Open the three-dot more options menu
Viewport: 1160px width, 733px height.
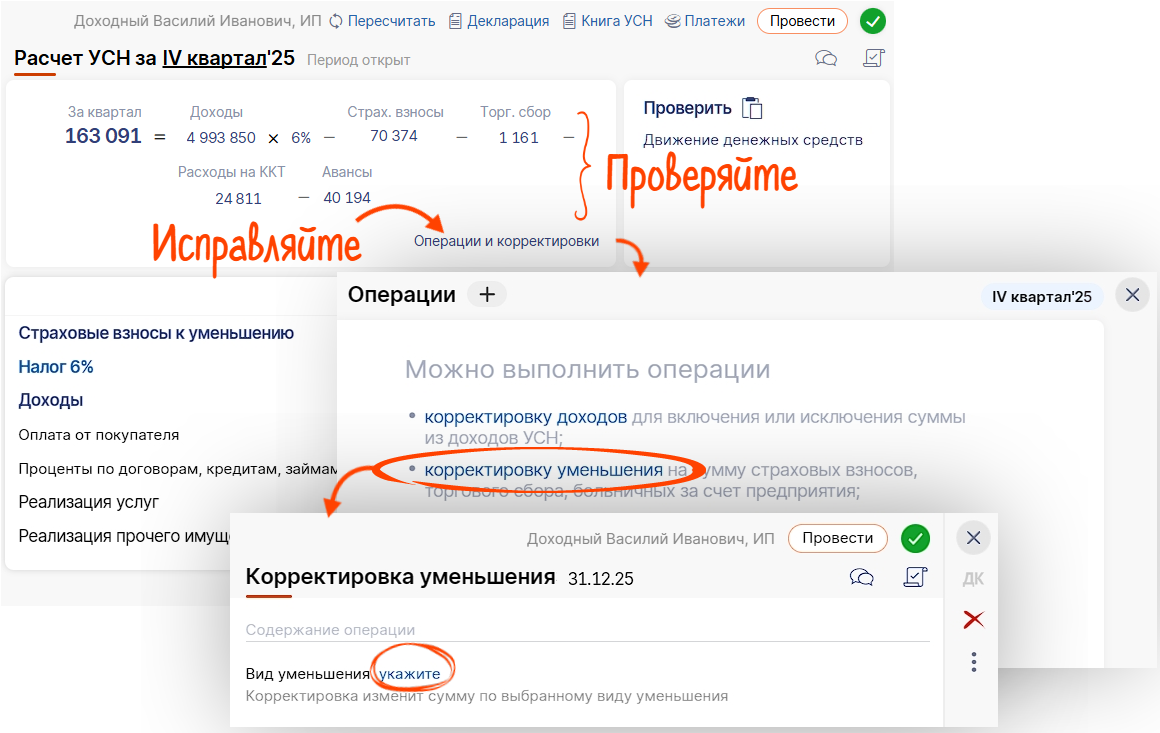(974, 662)
